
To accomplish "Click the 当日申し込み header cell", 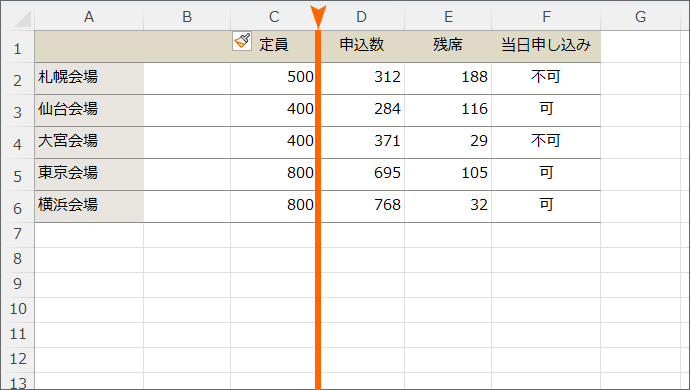I will (546, 47).
